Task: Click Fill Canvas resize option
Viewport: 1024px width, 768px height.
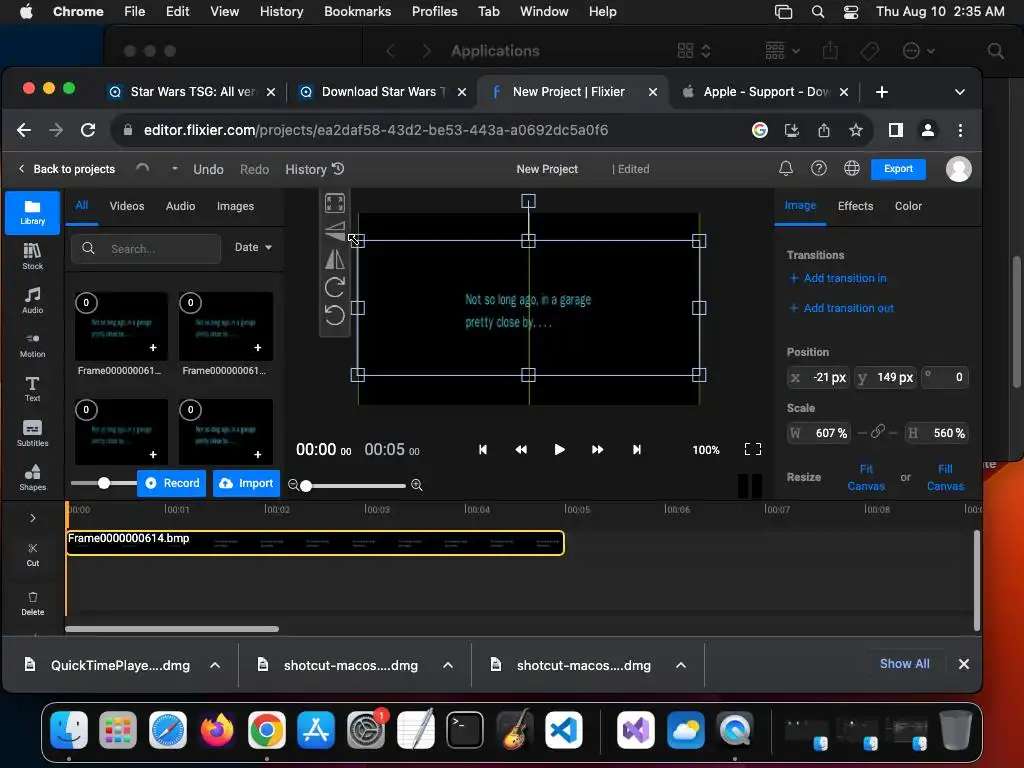Action: click(x=945, y=477)
